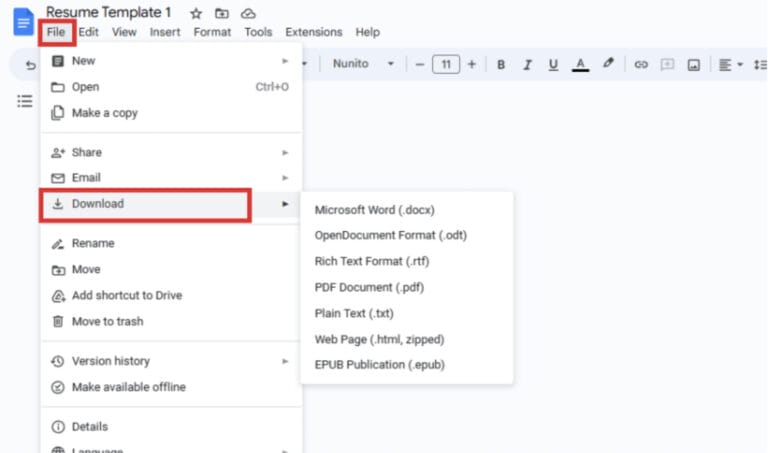This screenshot has height=453, width=768.
Task: Increase font size with plus button
Action: [x=472, y=64]
